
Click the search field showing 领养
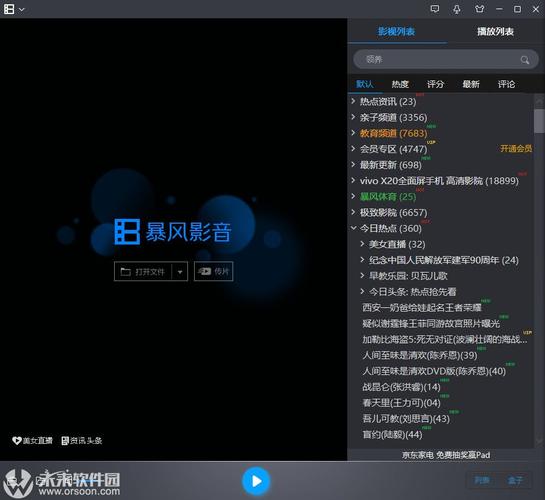click(x=446, y=59)
